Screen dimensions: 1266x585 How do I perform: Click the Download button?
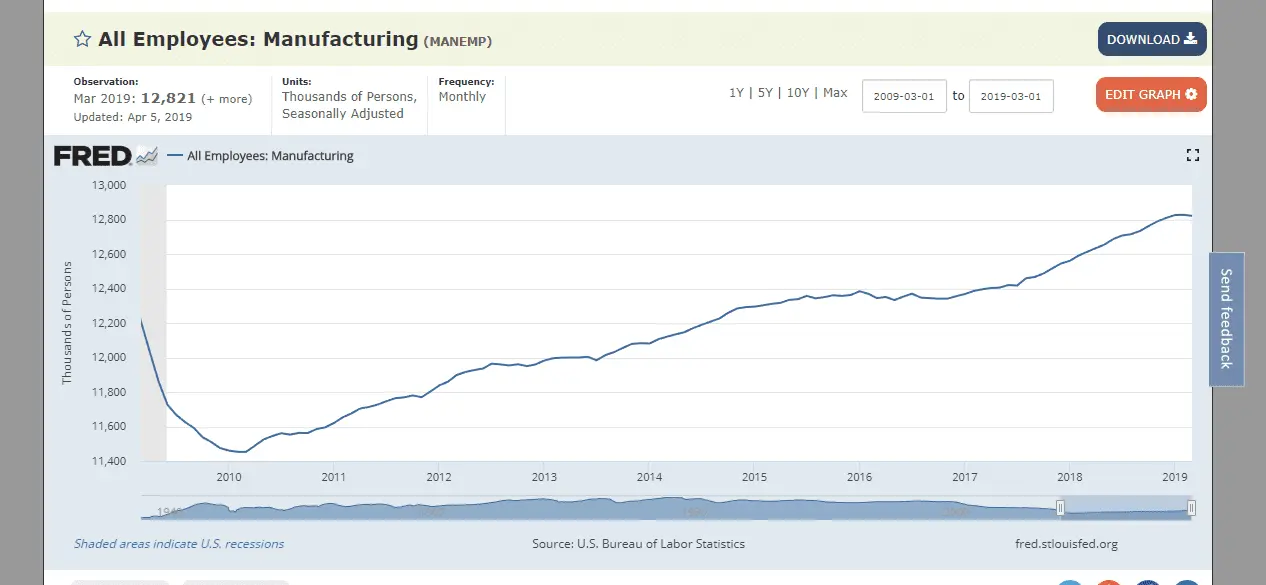1152,40
